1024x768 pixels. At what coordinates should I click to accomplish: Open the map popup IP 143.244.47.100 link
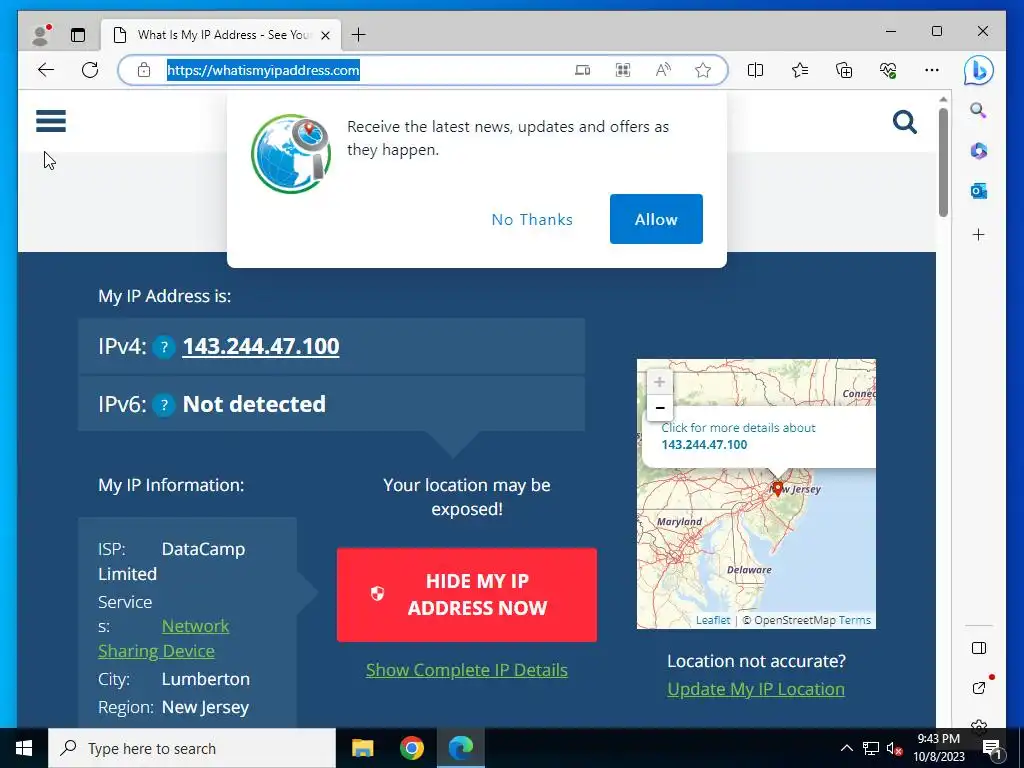click(704, 445)
